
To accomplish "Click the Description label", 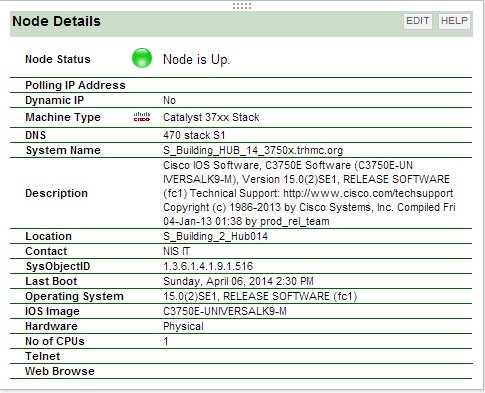I will [x=56, y=193].
